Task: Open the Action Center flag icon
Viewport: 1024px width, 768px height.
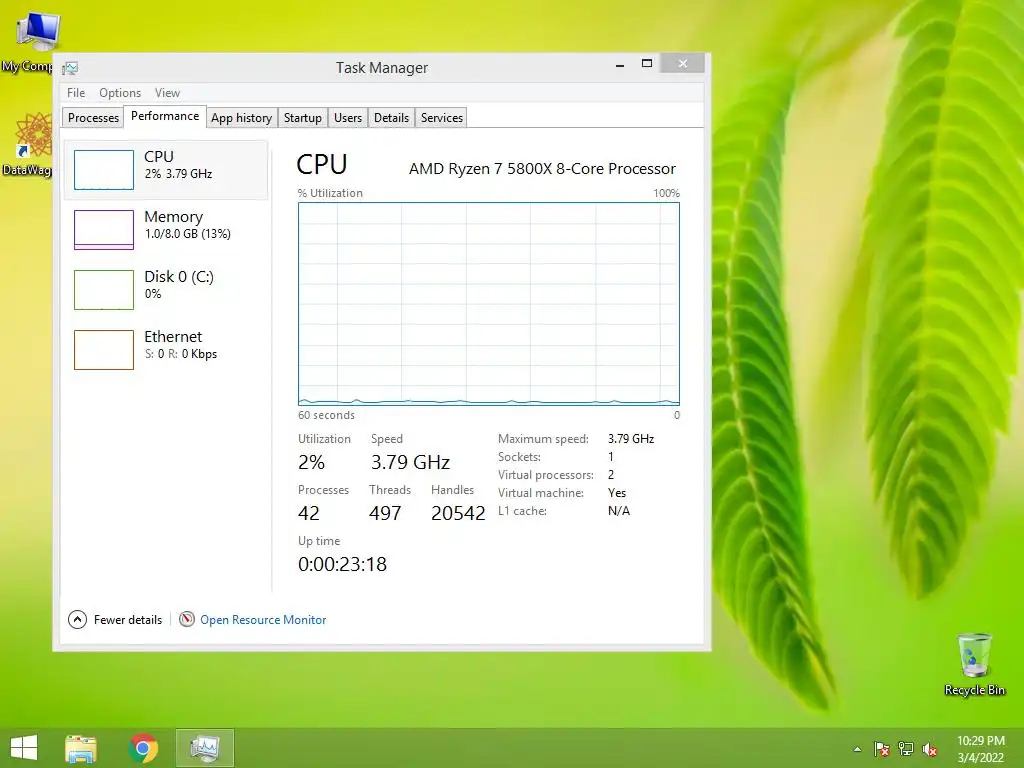Action: pos(882,749)
